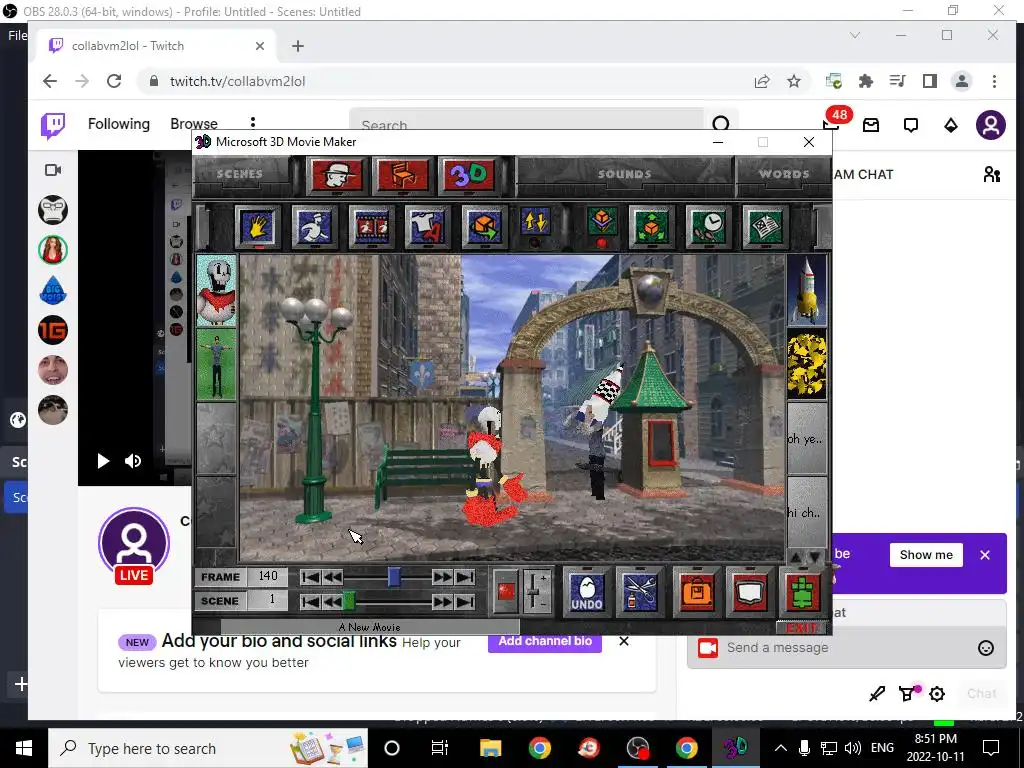Select the T-pose man actor thumbnail
This screenshot has width=1024, height=768.
[217, 364]
